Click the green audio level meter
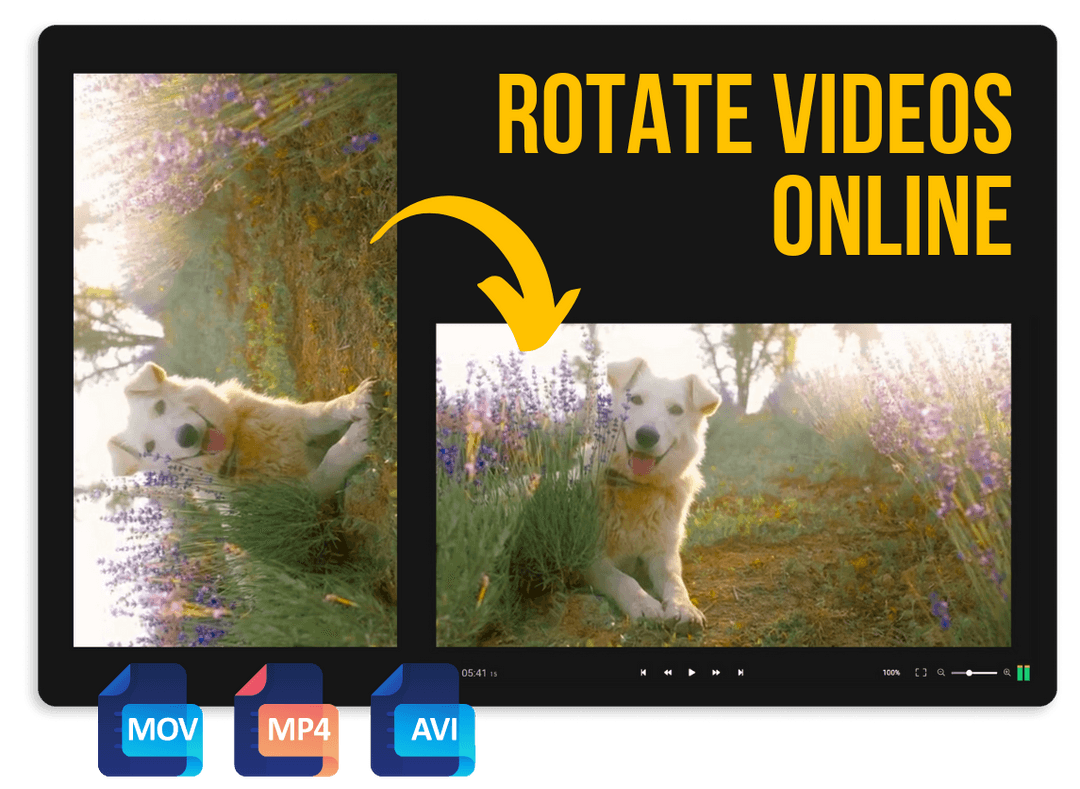Screen dimensions: 1080x789 (1022, 673)
